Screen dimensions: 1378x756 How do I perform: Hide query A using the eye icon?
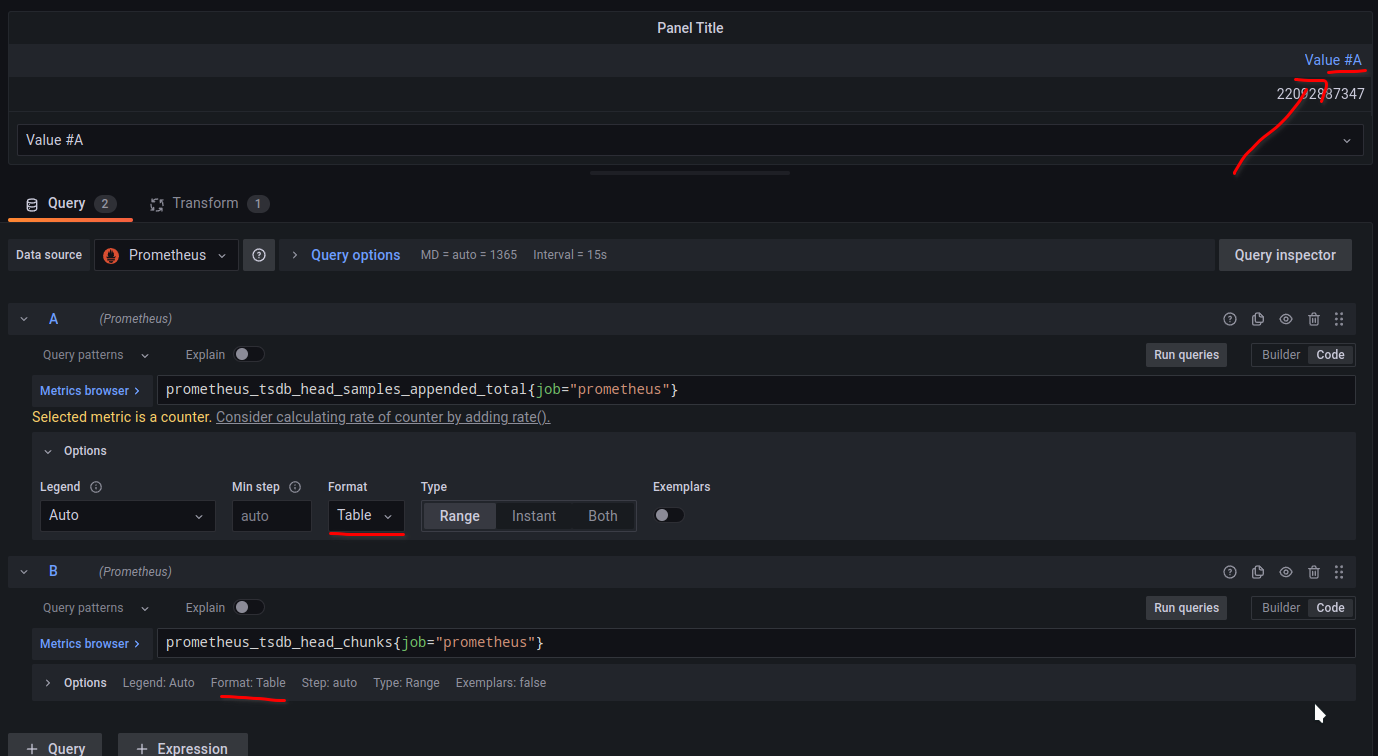coord(1285,318)
